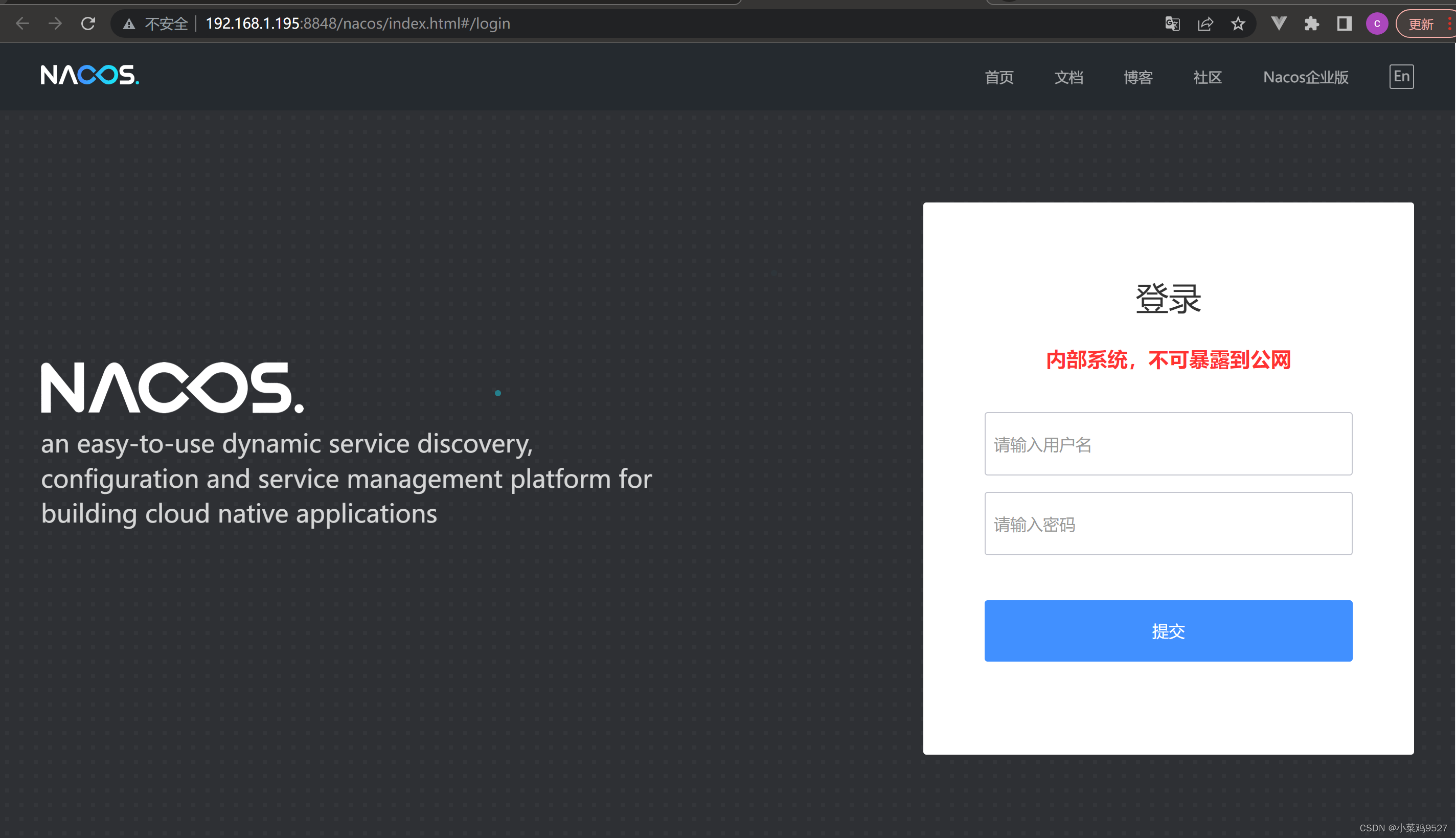Click the not-secure warning triangle icon
Viewport: 1456px width, 838px height.
129,24
